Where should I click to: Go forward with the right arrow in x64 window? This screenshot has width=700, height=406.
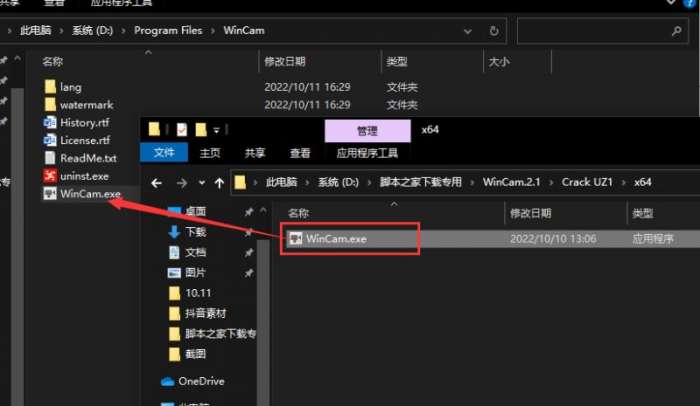(x=181, y=183)
